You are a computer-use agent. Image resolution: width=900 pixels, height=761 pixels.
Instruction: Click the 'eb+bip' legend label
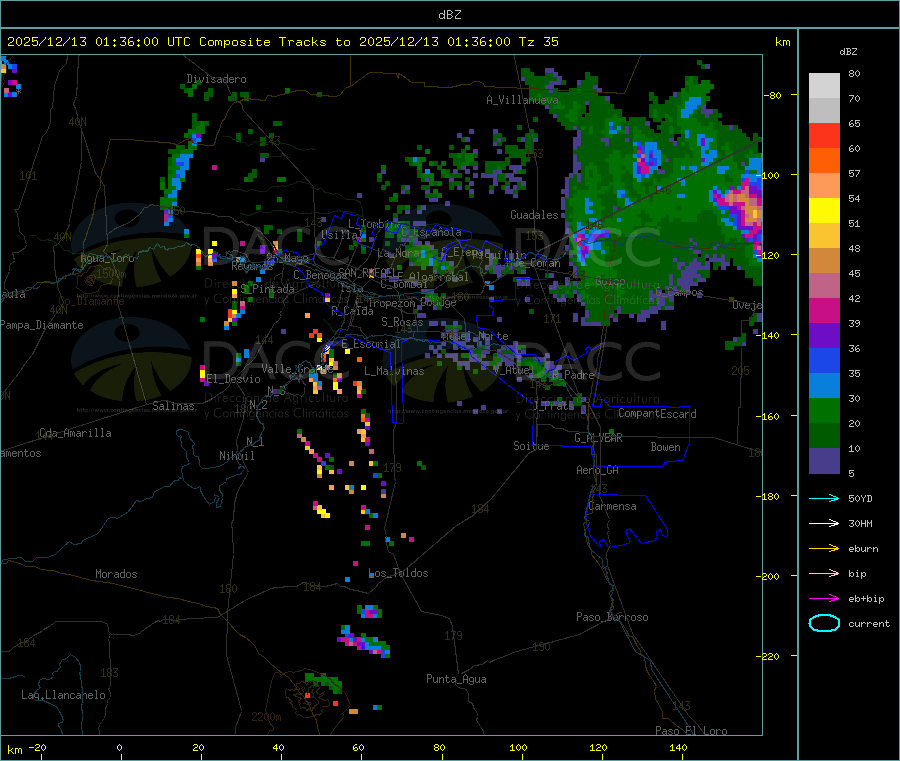pos(867,599)
